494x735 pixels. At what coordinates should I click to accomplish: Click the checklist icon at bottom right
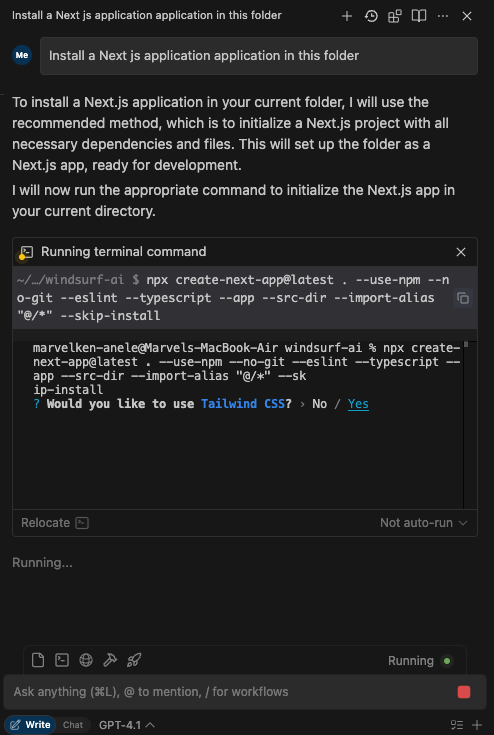pyautogui.click(x=457, y=725)
